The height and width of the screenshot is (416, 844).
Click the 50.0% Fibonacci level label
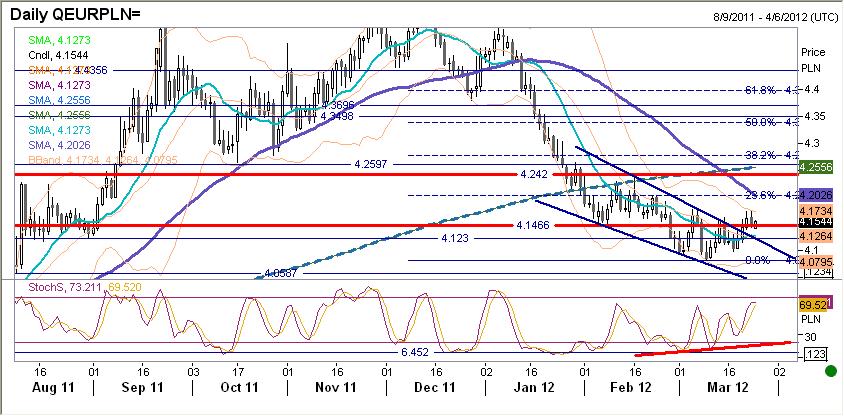click(x=761, y=122)
